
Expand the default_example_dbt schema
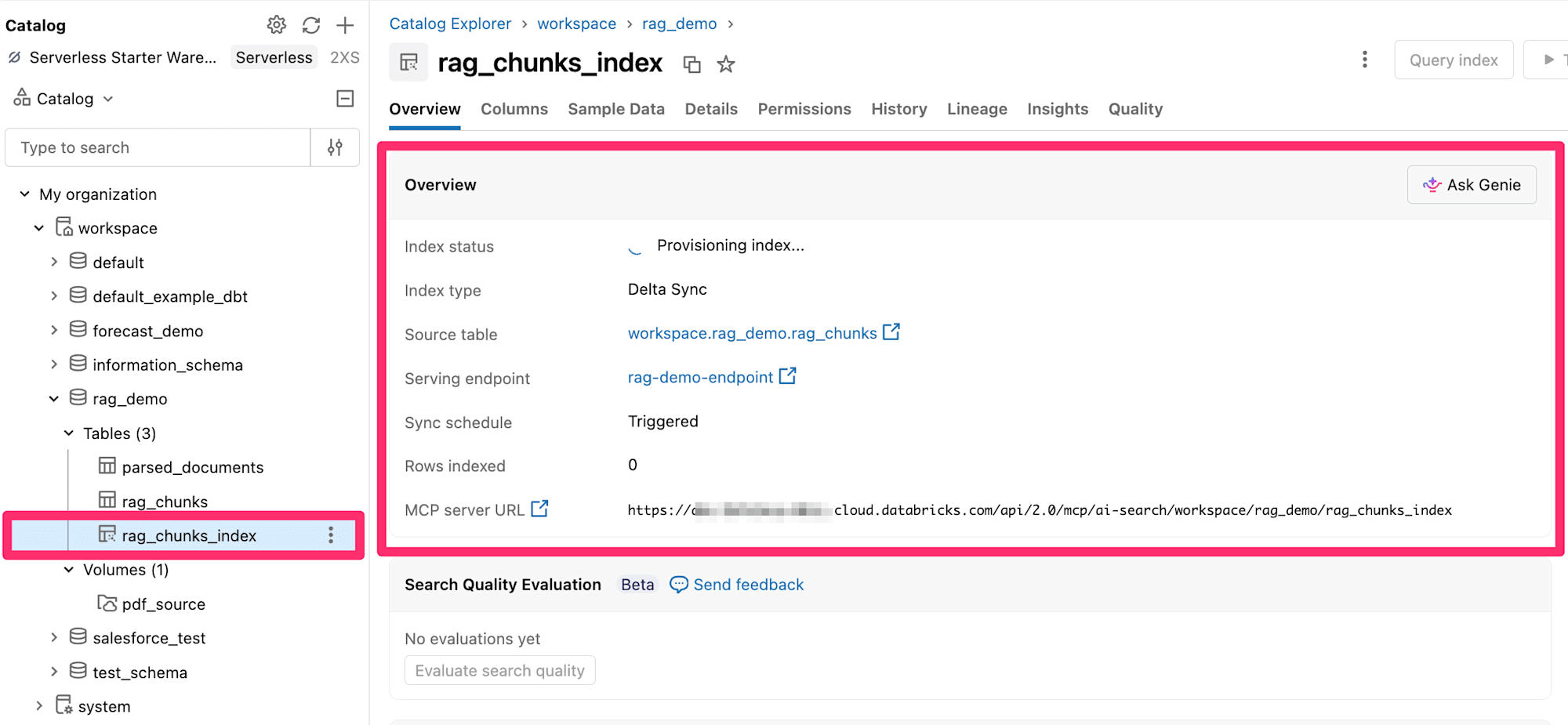pos(54,296)
